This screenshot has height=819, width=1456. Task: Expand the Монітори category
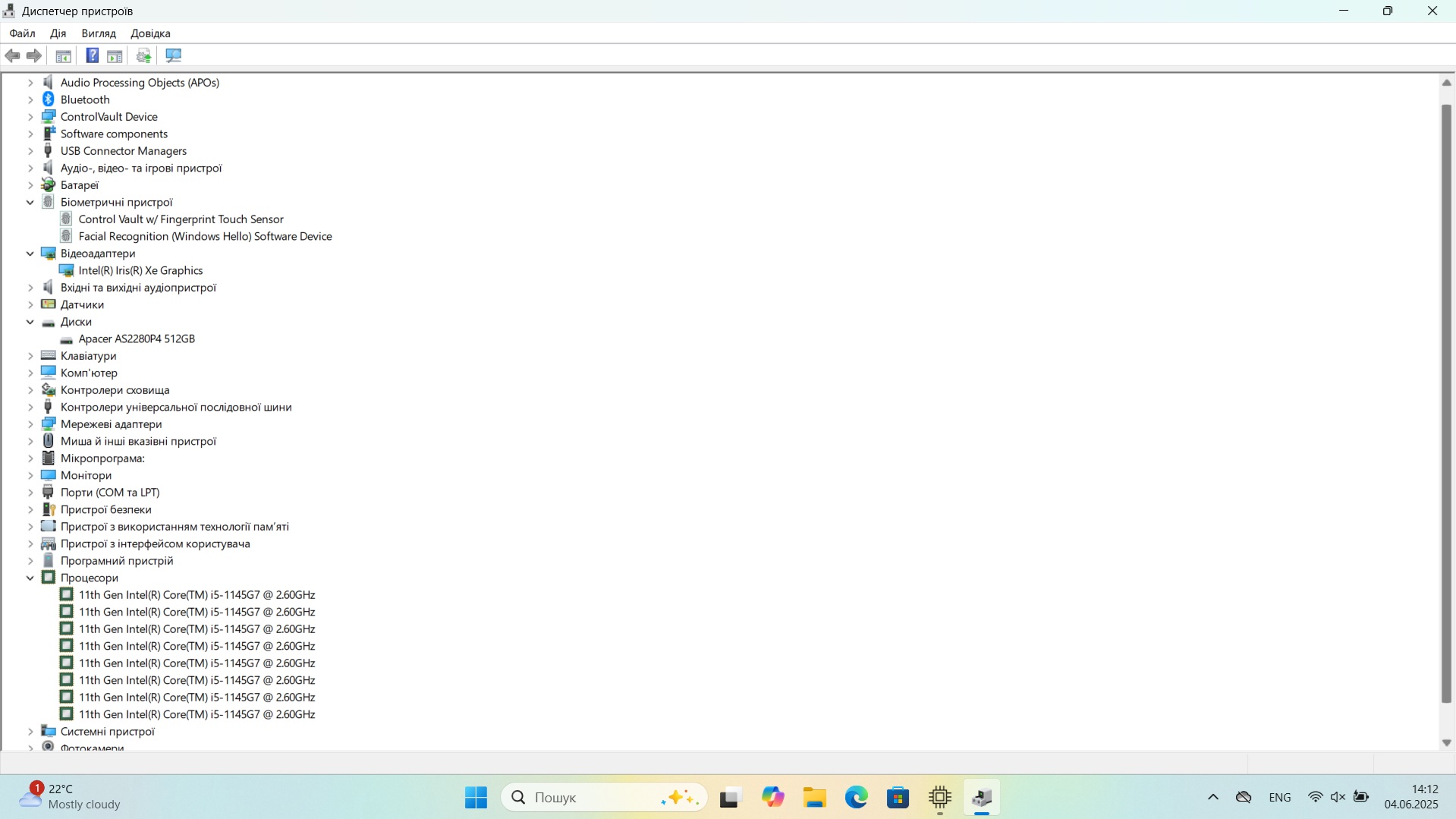pos(30,475)
